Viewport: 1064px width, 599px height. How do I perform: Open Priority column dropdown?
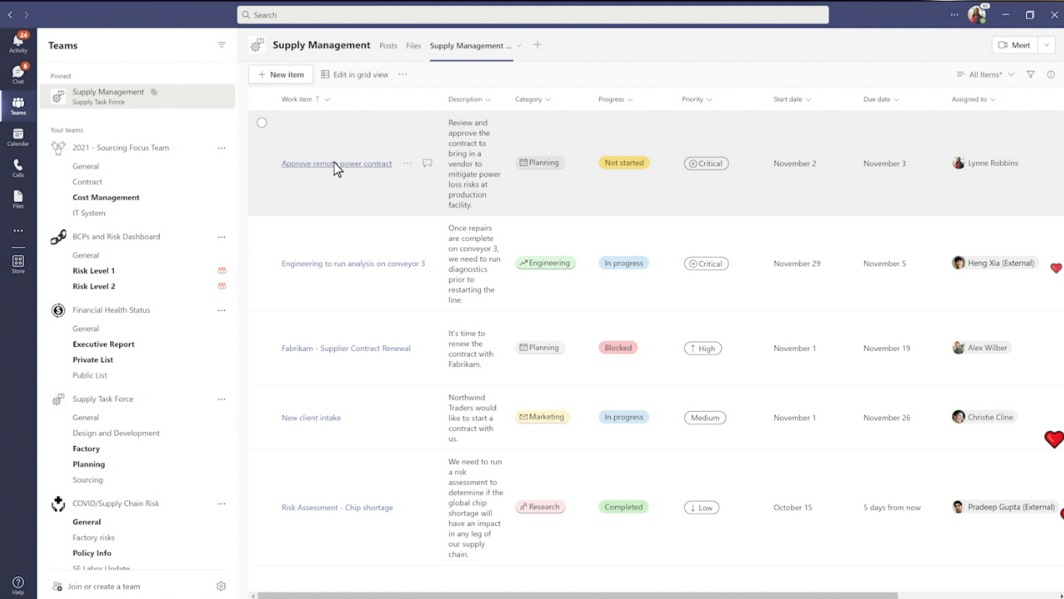tap(709, 100)
